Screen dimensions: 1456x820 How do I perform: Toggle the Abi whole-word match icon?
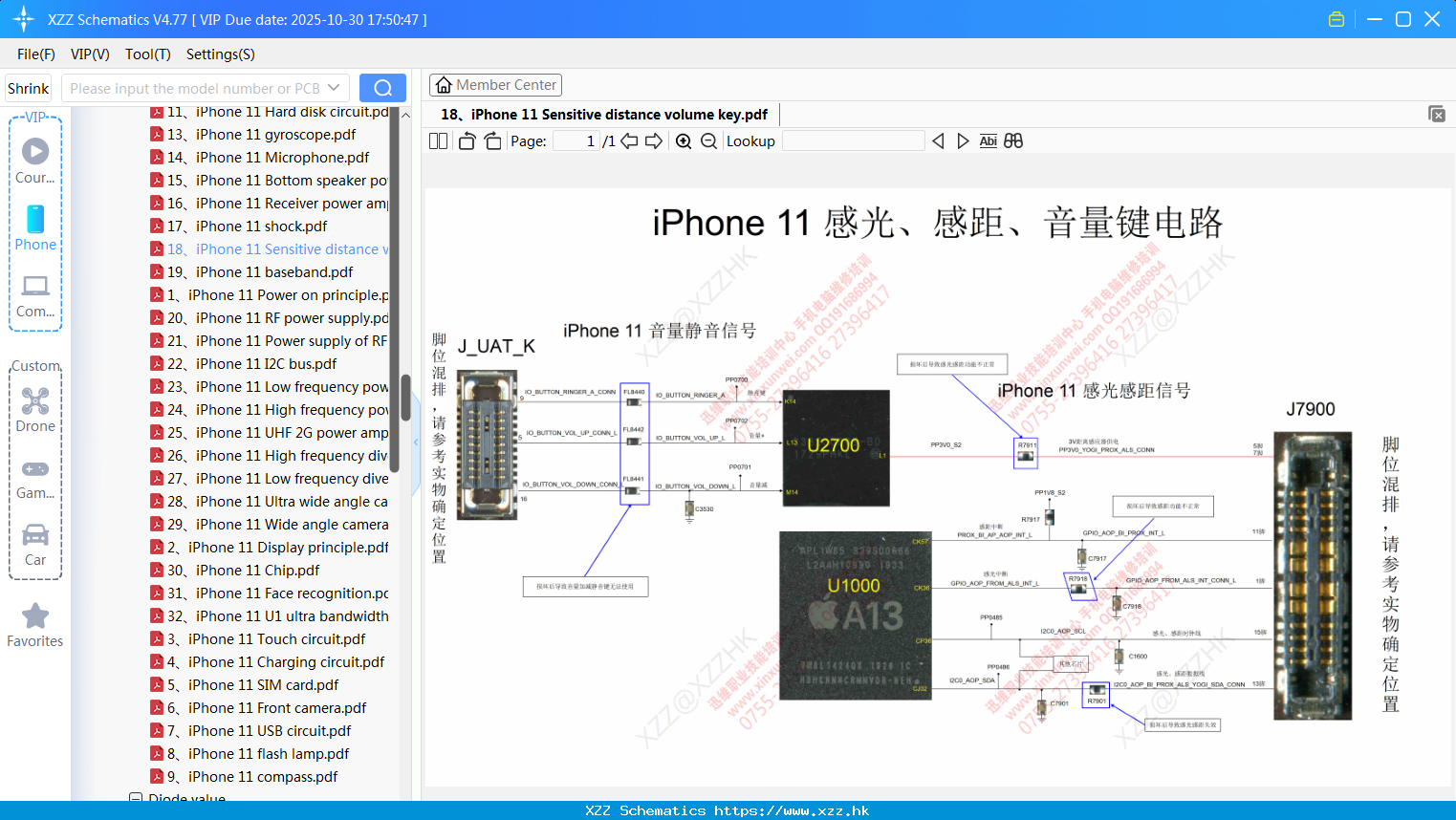[x=988, y=141]
